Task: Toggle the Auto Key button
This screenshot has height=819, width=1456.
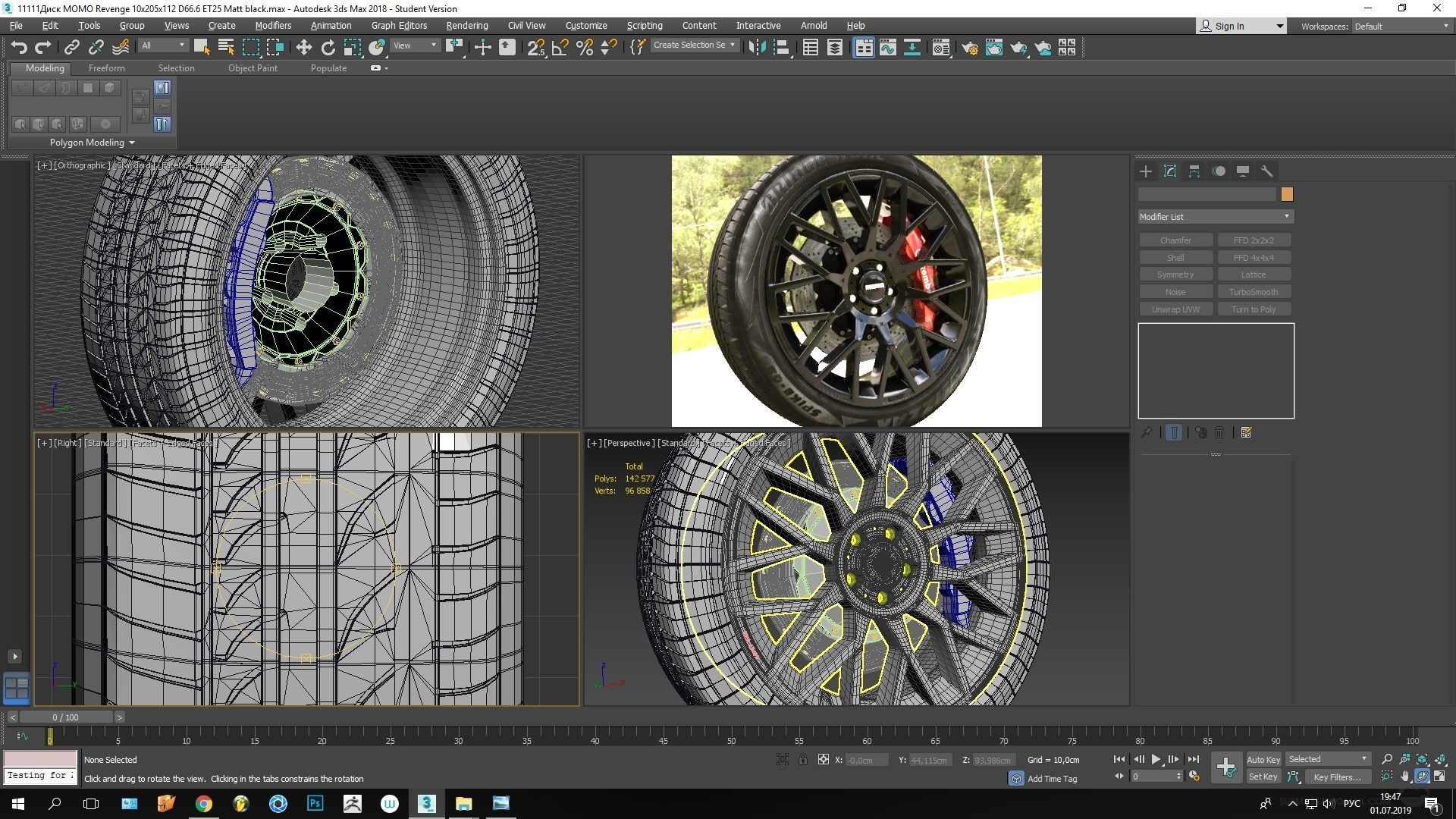Action: pyautogui.click(x=1263, y=759)
